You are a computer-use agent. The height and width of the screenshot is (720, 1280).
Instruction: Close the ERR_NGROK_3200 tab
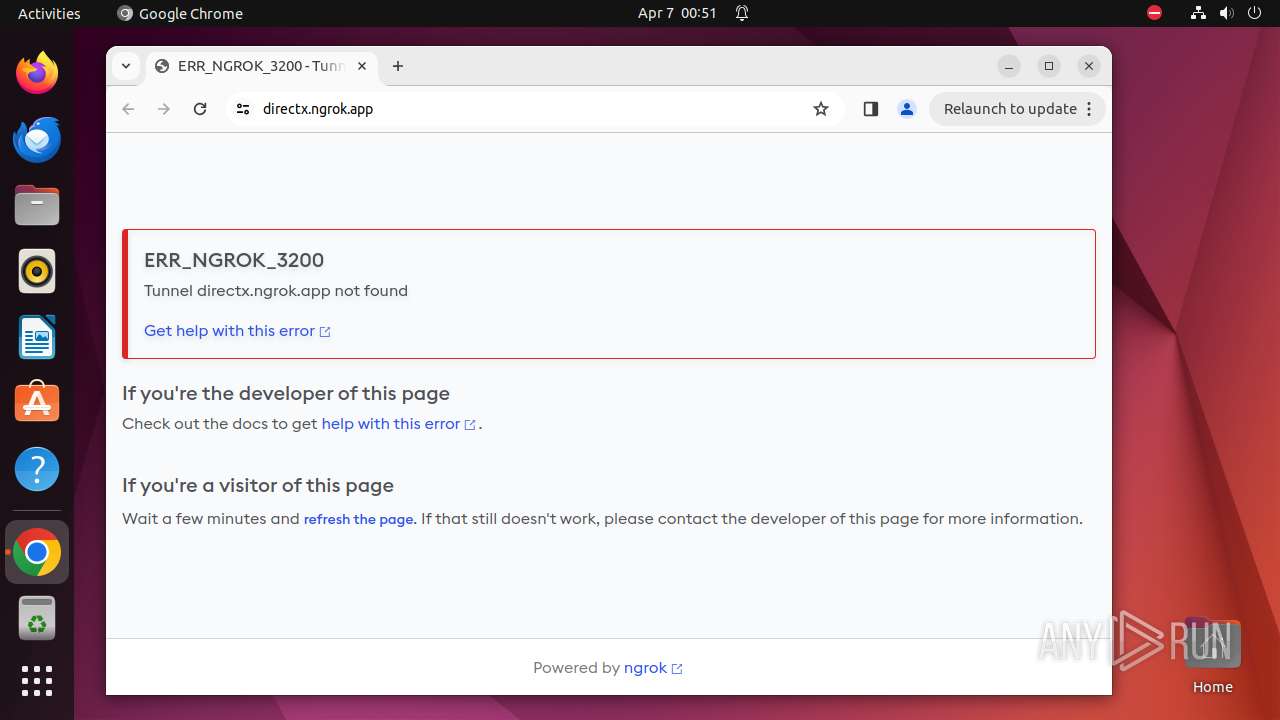(x=362, y=66)
